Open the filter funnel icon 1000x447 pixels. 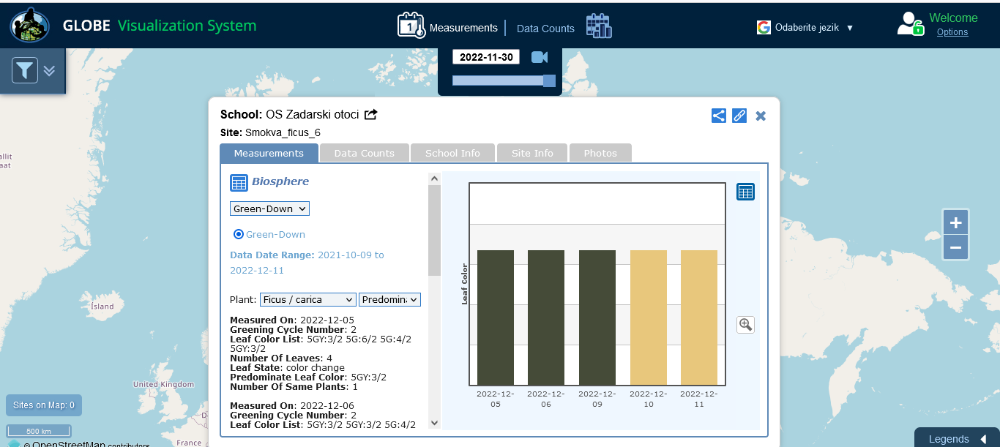25,70
